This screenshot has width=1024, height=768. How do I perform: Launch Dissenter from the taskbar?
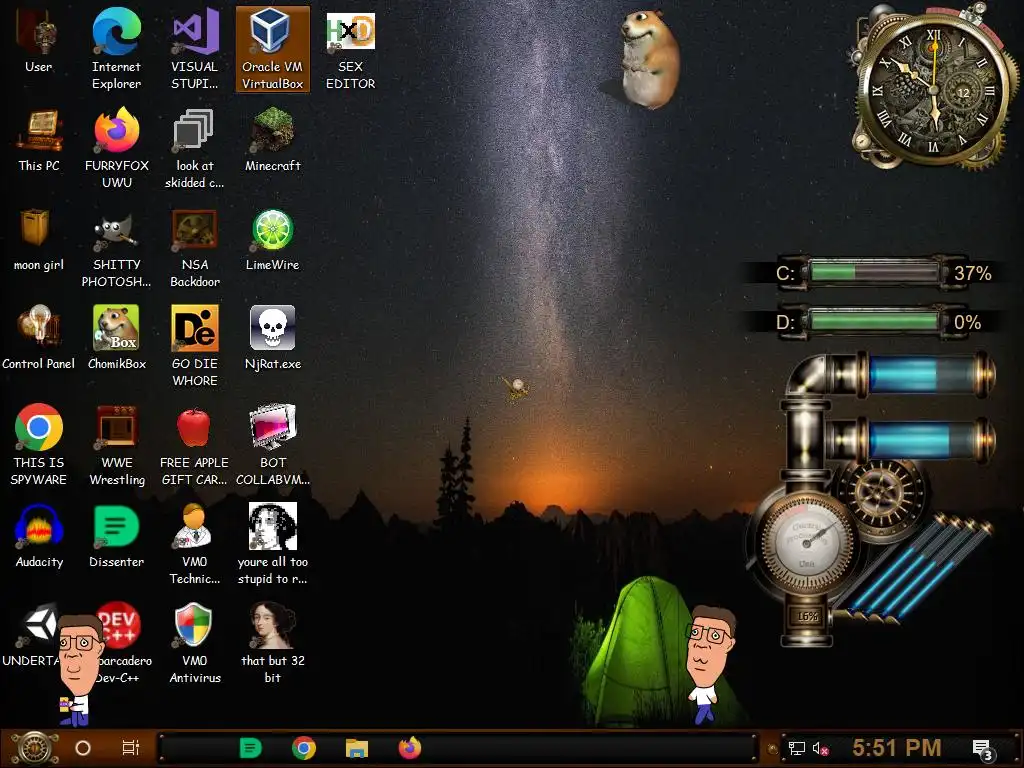(x=250, y=748)
